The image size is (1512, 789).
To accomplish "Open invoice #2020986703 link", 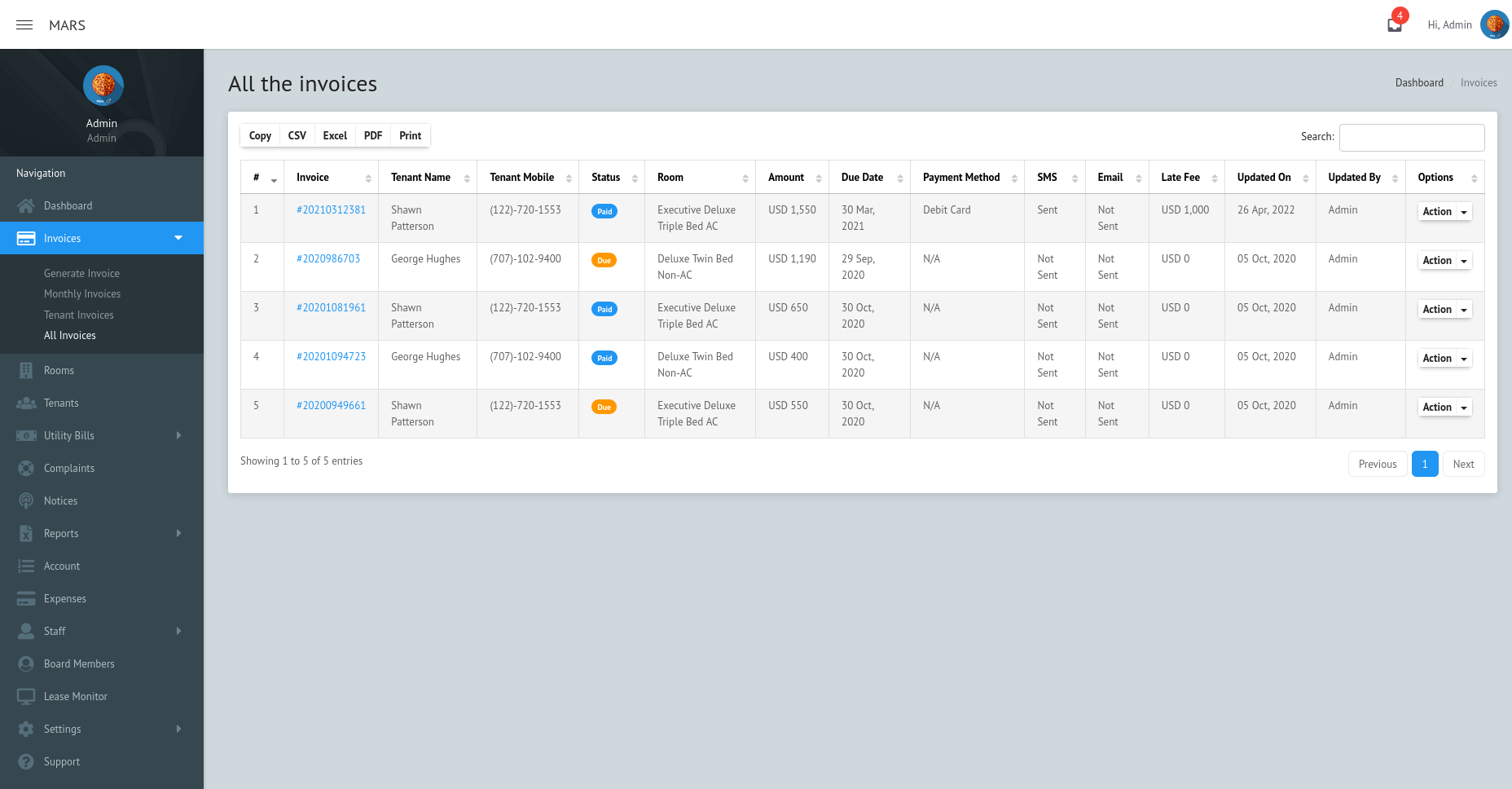I will tap(330, 258).
